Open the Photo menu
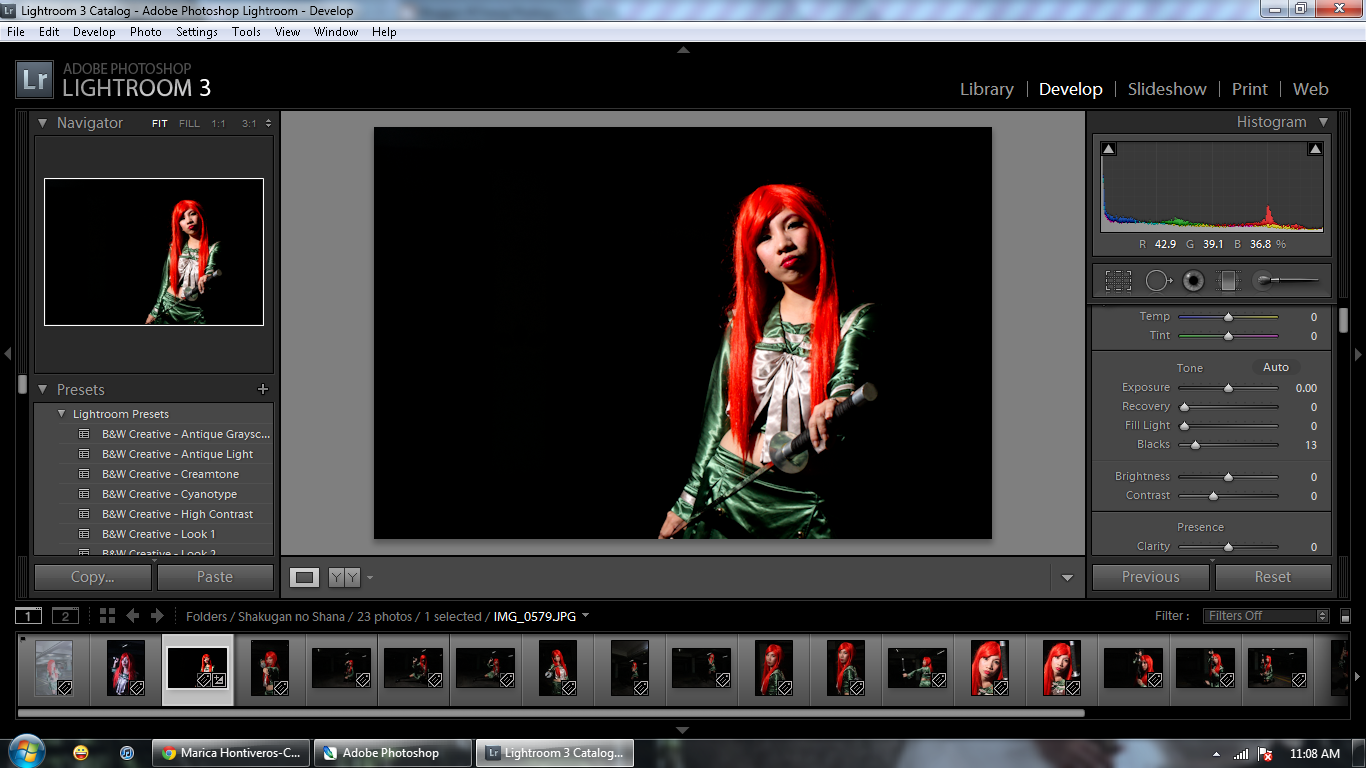The width and height of the screenshot is (1366, 768). (145, 32)
